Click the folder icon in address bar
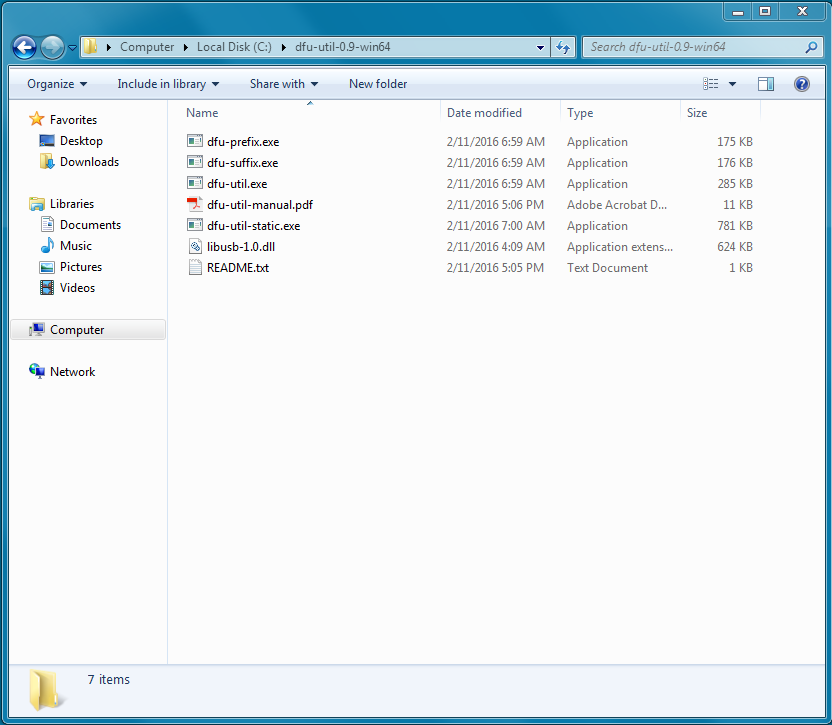The width and height of the screenshot is (832, 725). [90, 46]
